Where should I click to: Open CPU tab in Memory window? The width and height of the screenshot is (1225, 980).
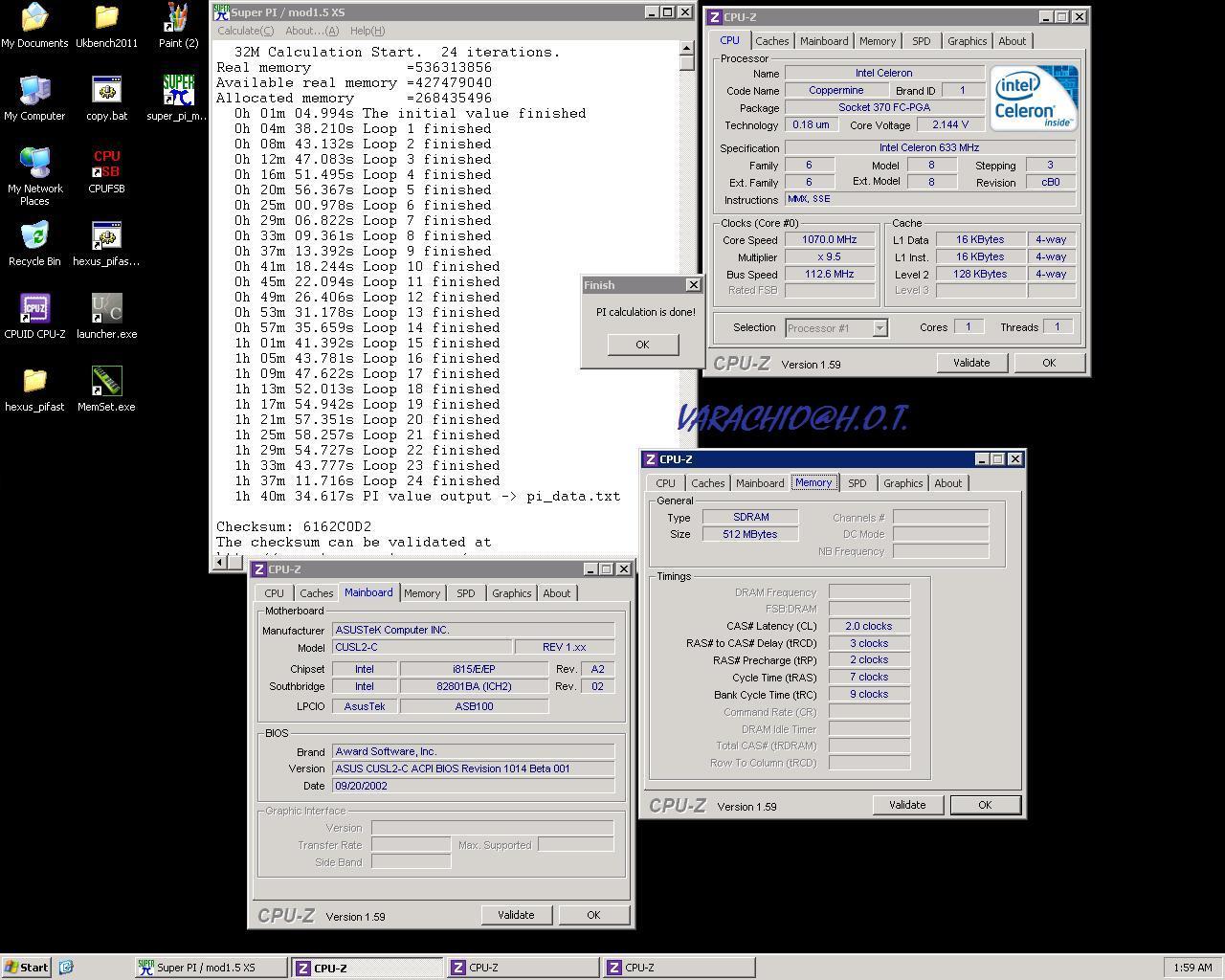665,483
